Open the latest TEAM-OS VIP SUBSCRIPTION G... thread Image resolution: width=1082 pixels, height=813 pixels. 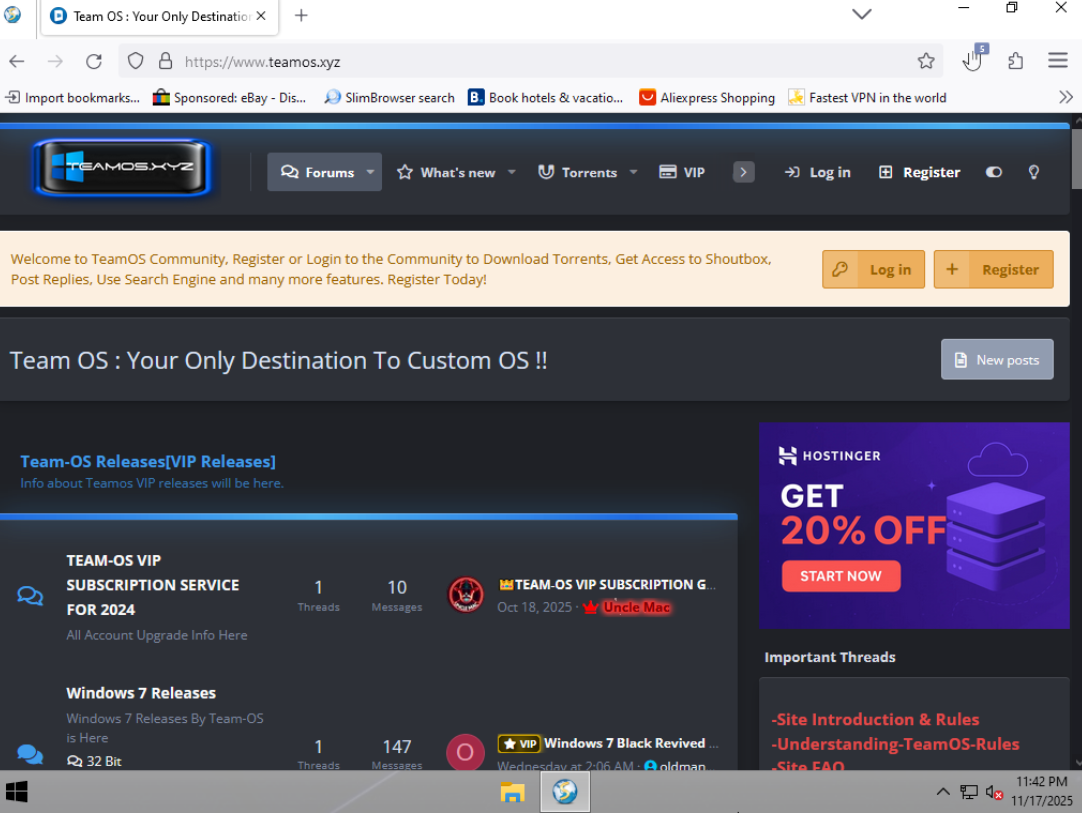tap(607, 585)
